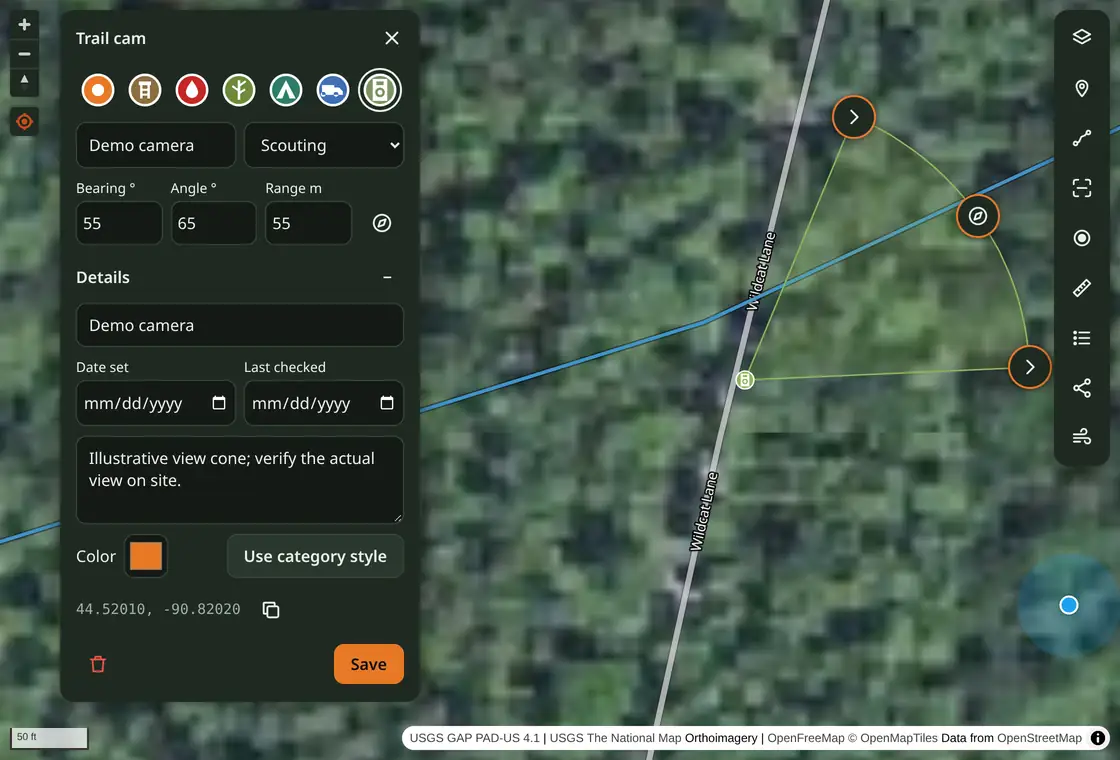The image size is (1120, 760).
Task: Click the notes text area
Action: 240,480
